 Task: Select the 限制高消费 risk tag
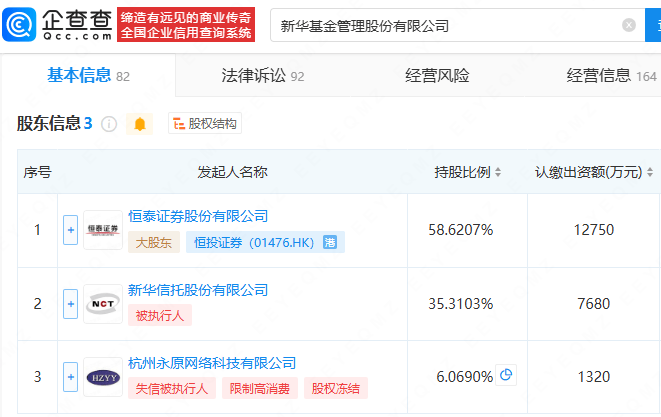260,388
